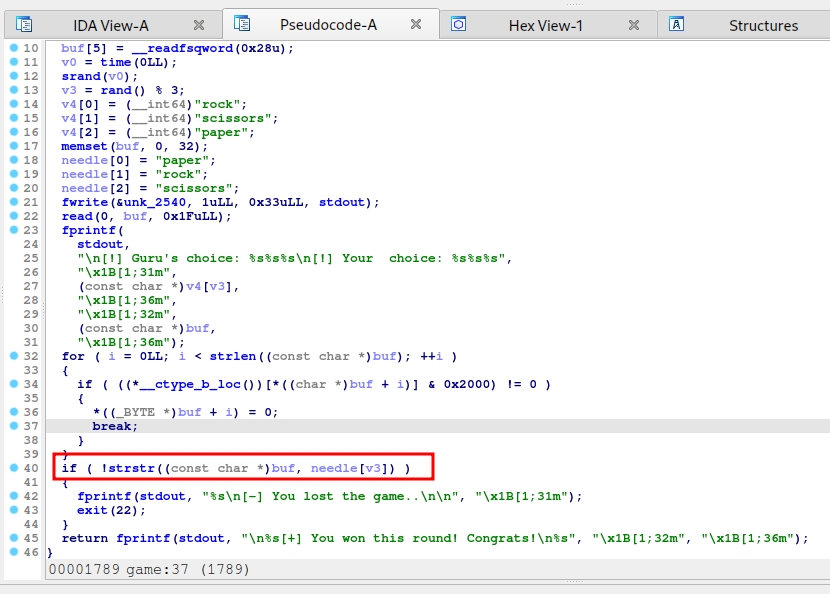Close the IDA View-A tab
Viewport: 830px width, 594px height.
199,25
